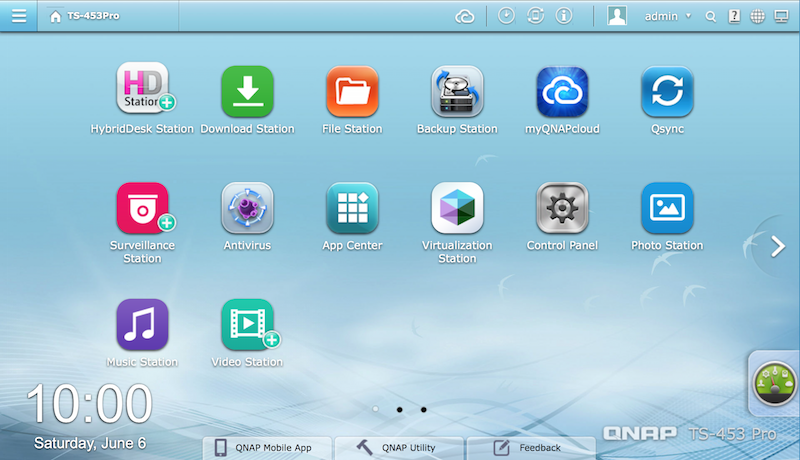
Task: Open background tasks clock icon
Action: tap(506, 16)
